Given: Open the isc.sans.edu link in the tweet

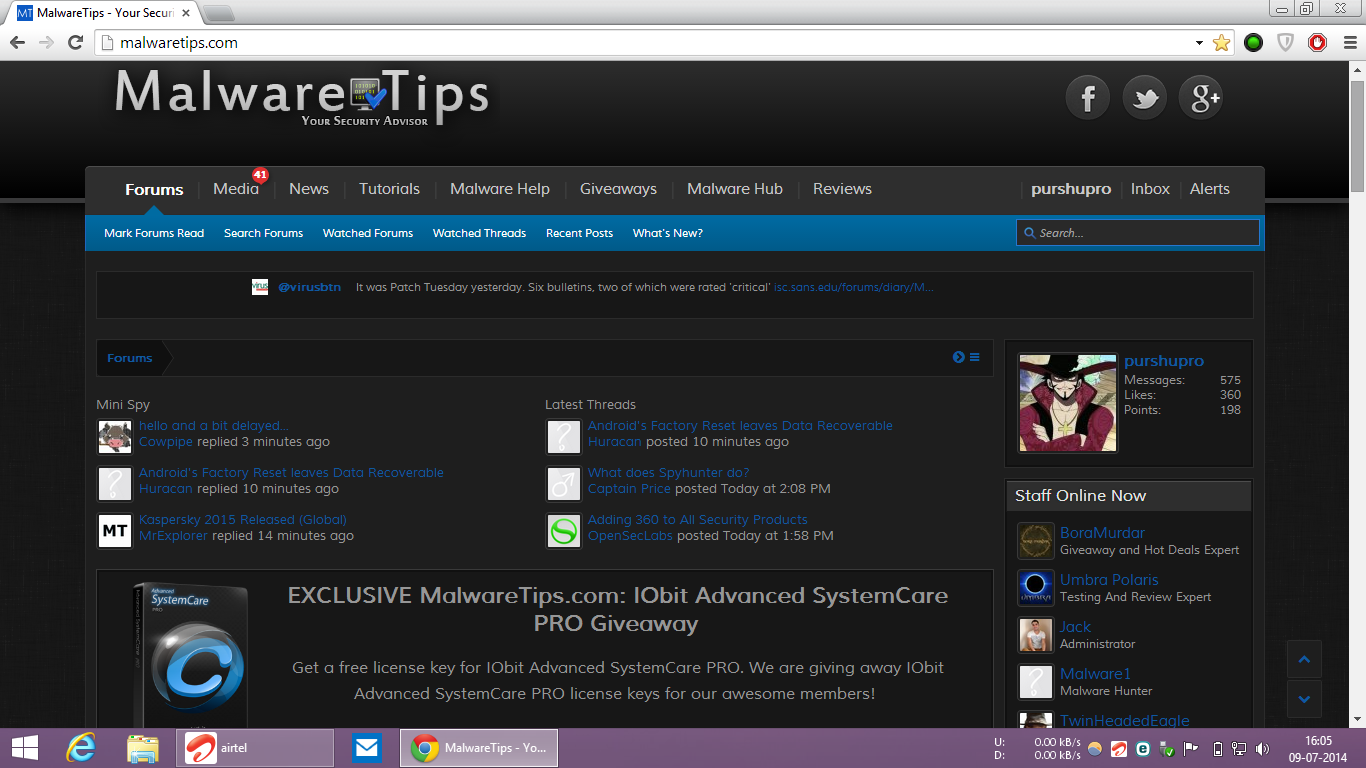Looking at the screenshot, I should [854, 287].
